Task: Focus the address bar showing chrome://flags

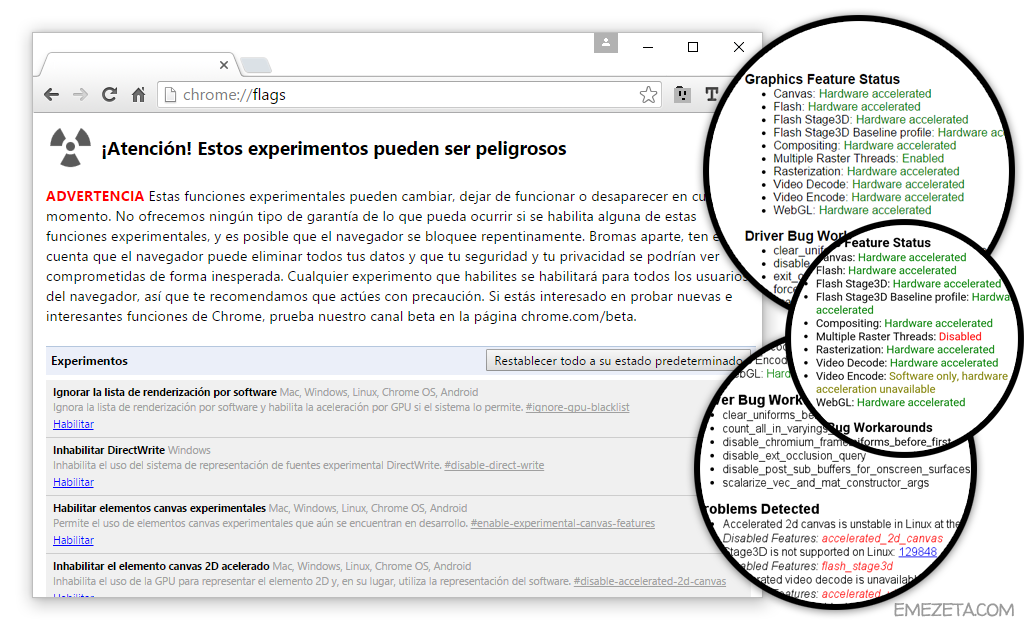Action: [409, 95]
